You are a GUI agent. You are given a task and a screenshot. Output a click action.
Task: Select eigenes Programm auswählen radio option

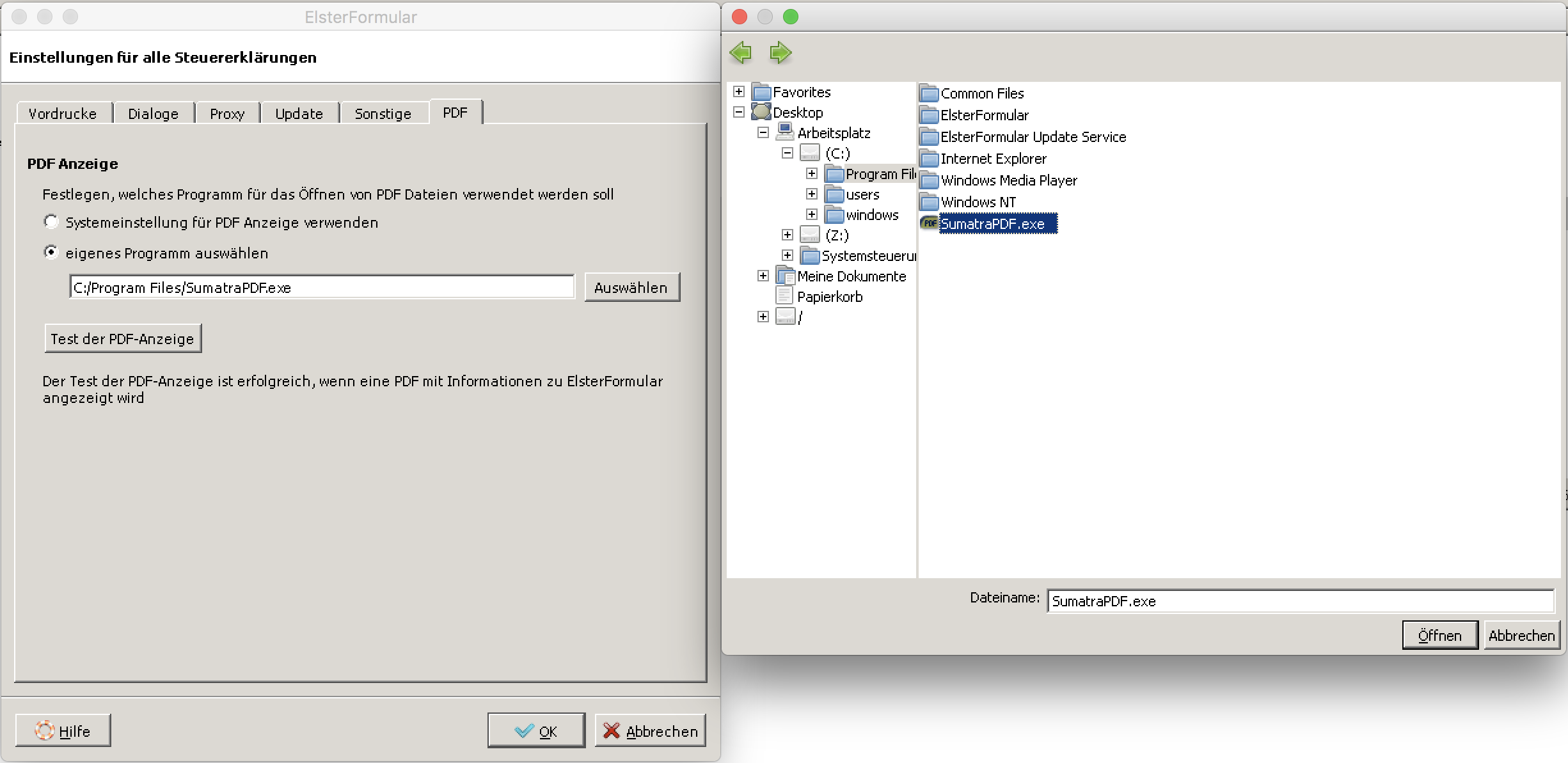[x=51, y=253]
